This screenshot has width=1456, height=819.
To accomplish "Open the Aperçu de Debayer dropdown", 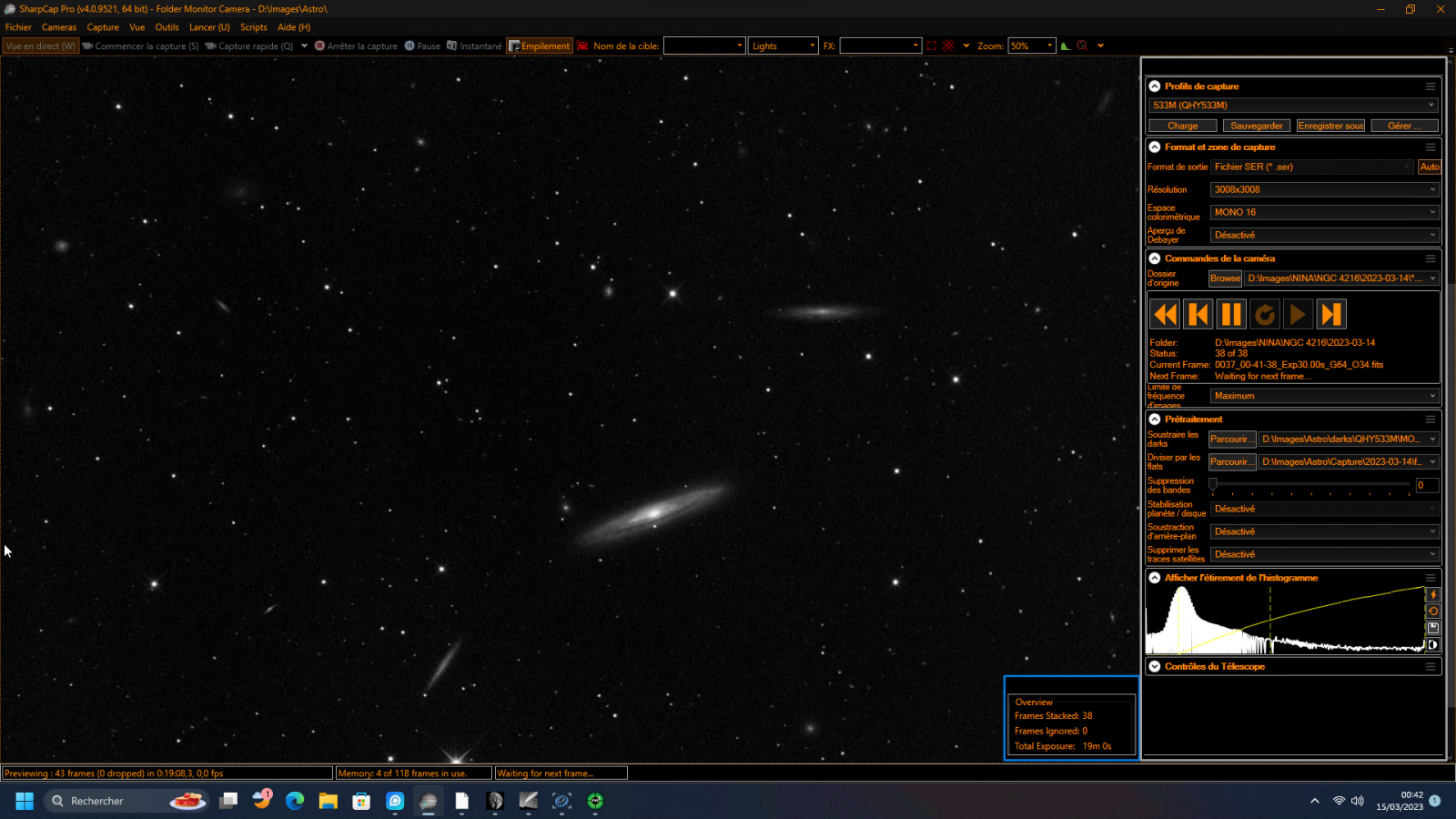I will click(1324, 235).
